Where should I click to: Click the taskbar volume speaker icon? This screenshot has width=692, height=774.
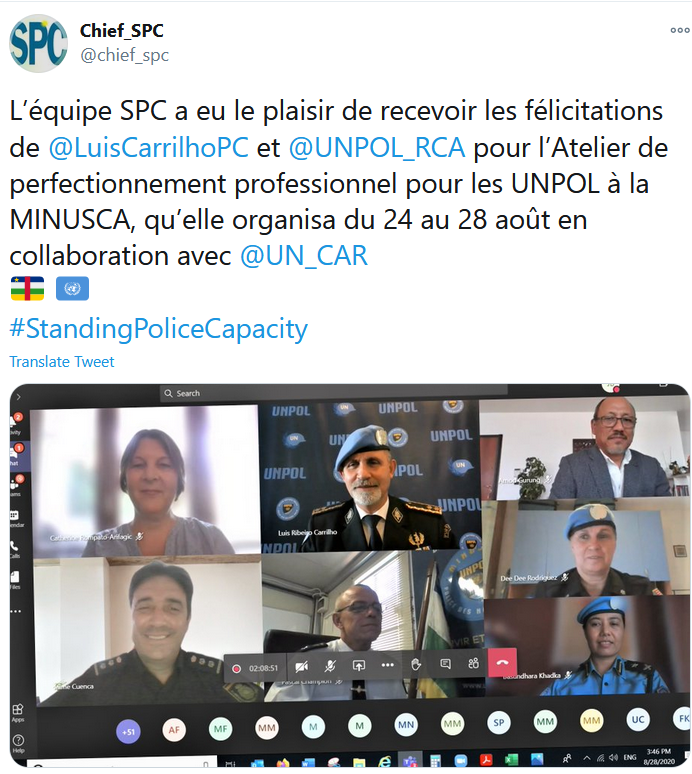pyautogui.click(x=614, y=757)
